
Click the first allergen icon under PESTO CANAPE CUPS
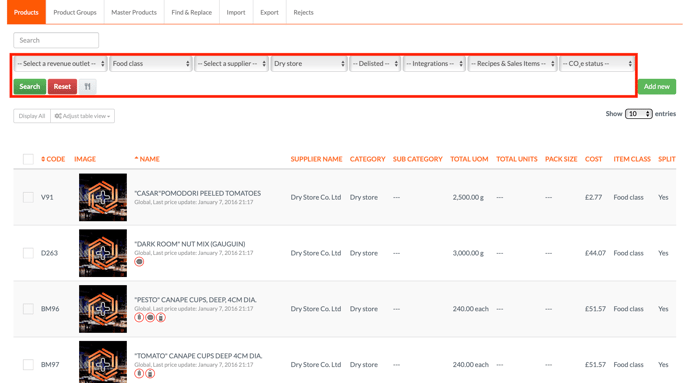pyautogui.click(x=139, y=318)
